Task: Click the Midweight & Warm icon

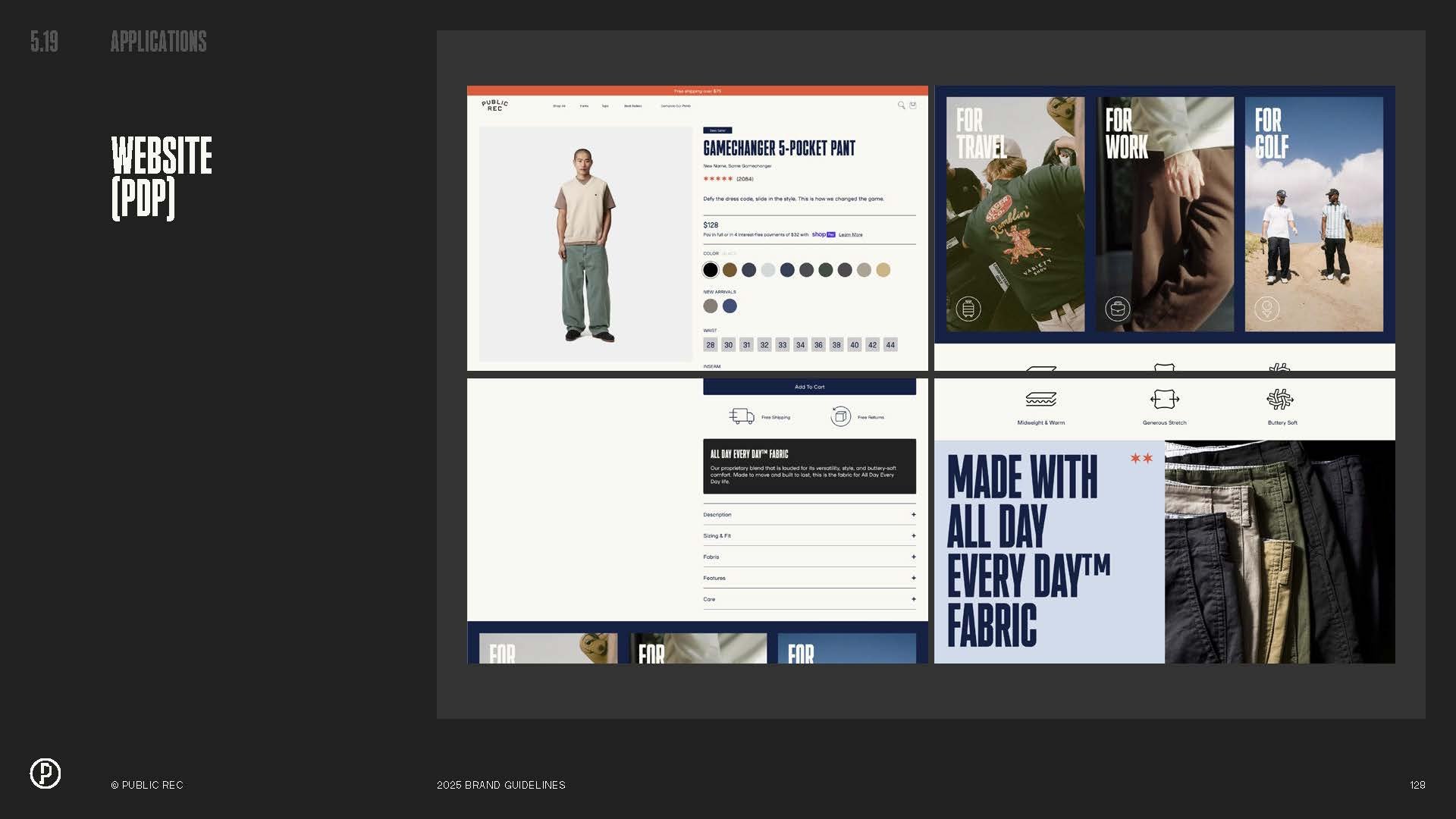Action: pyautogui.click(x=1041, y=399)
